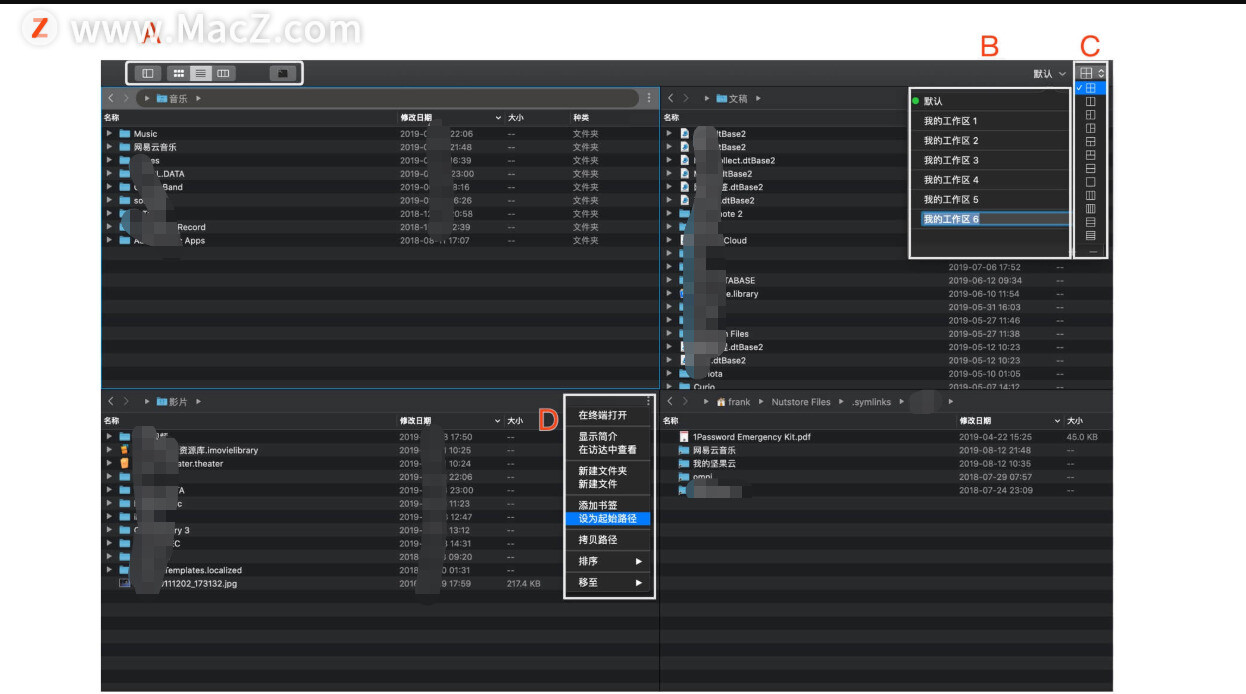Open the 排序 submenu
The image size is (1246, 694).
click(x=609, y=561)
